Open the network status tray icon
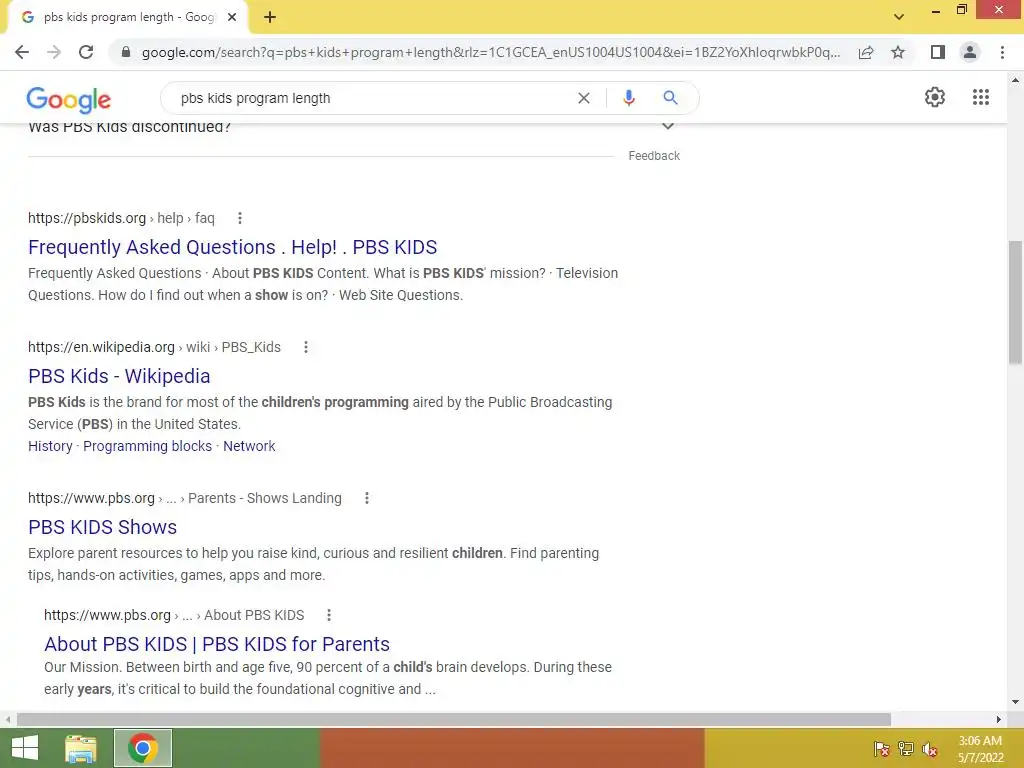The height and width of the screenshot is (768, 1024). click(x=906, y=748)
